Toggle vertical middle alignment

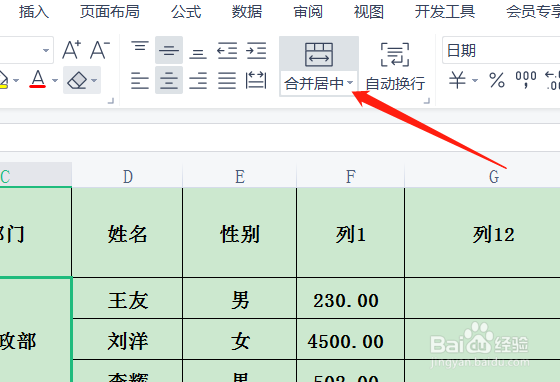pyautogui.click(x=169, y=50)
